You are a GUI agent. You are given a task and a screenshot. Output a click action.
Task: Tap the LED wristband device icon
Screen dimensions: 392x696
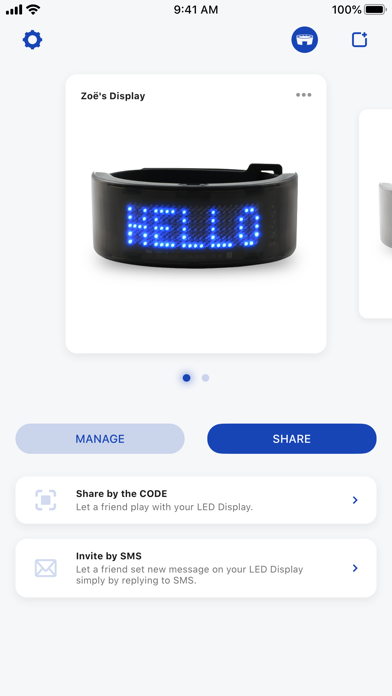(x=305, y=40)
